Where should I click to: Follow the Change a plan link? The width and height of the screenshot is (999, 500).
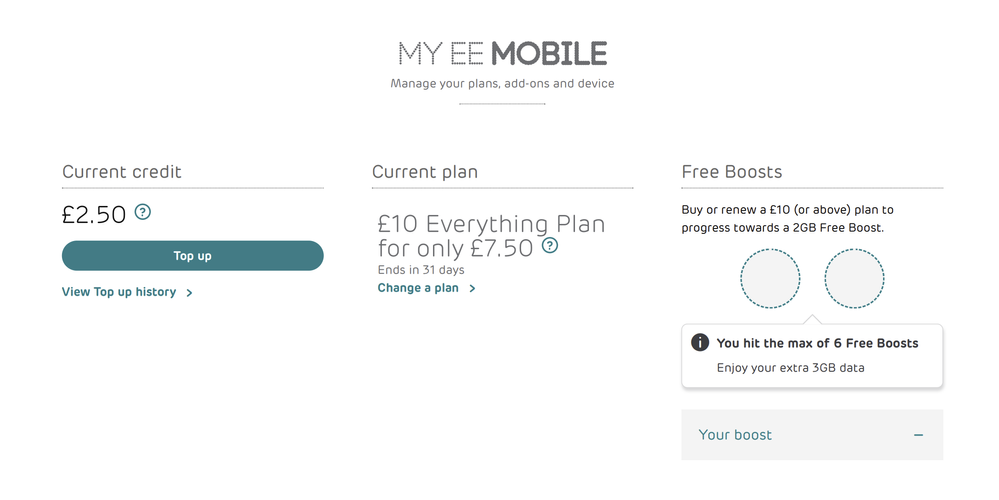point(418,288)
